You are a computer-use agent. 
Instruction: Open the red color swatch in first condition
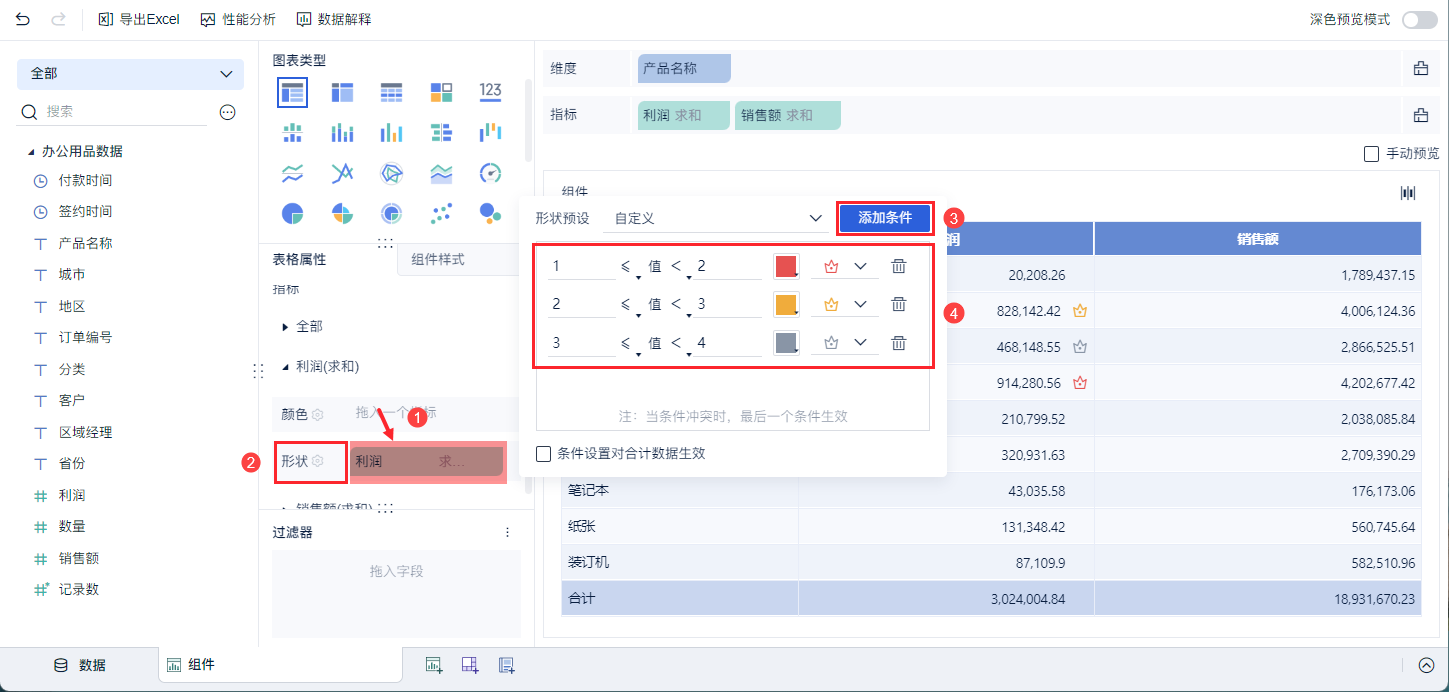[x=786, y=266]
